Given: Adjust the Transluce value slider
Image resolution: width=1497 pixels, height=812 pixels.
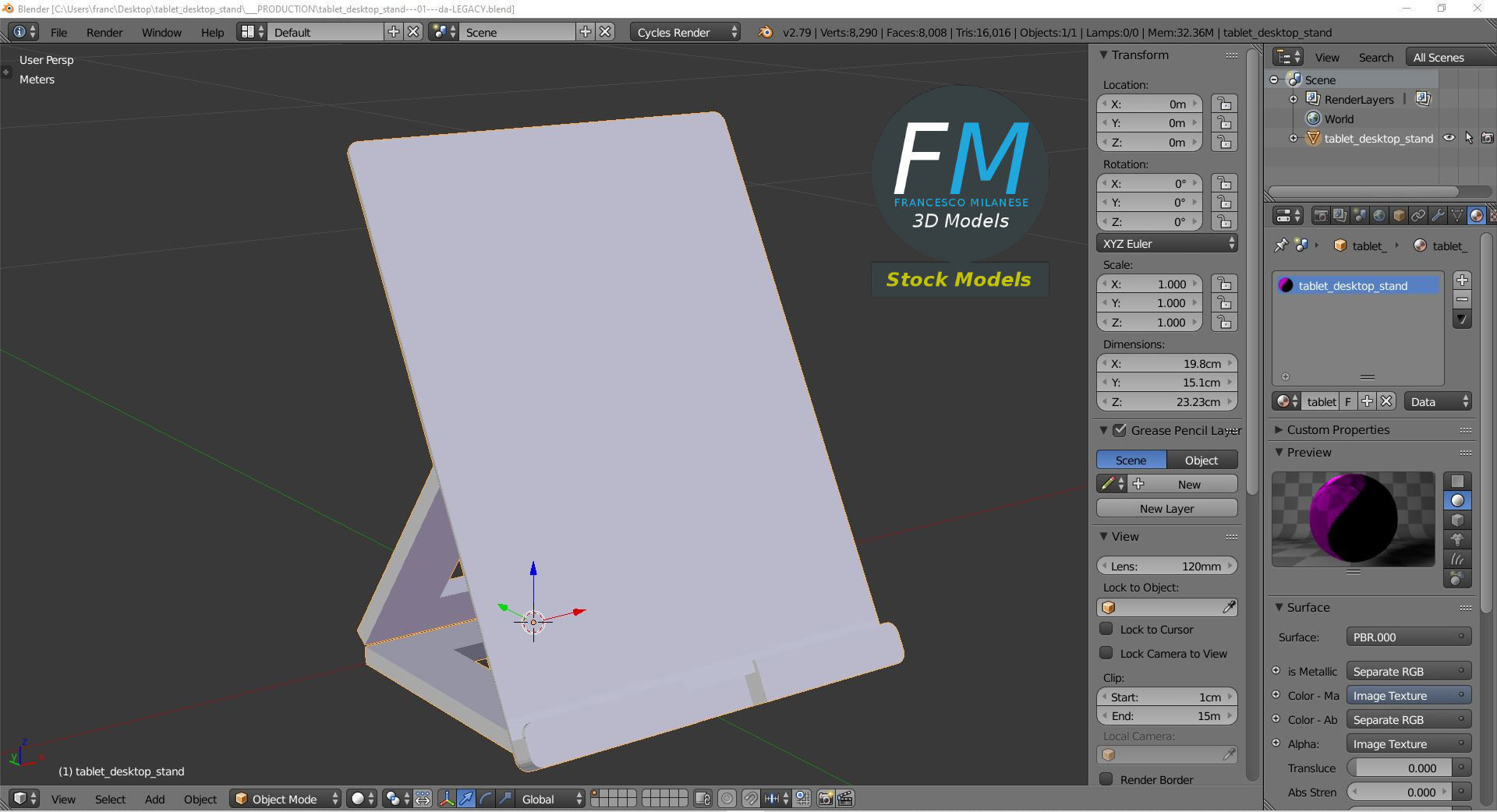Looking at the screenshot, I should click(1400, 768).
